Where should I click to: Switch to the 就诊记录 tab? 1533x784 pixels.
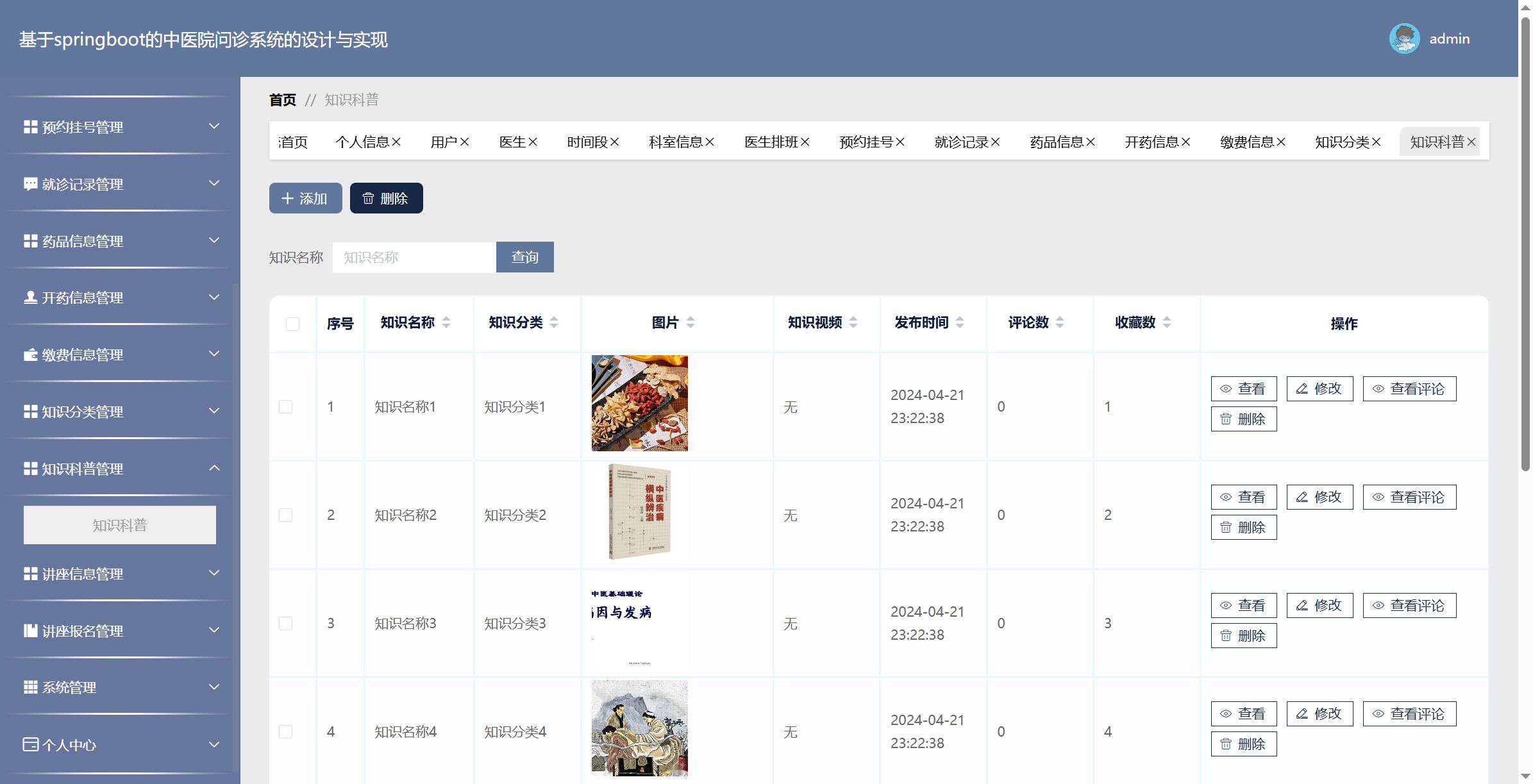(x=961, y=142)
